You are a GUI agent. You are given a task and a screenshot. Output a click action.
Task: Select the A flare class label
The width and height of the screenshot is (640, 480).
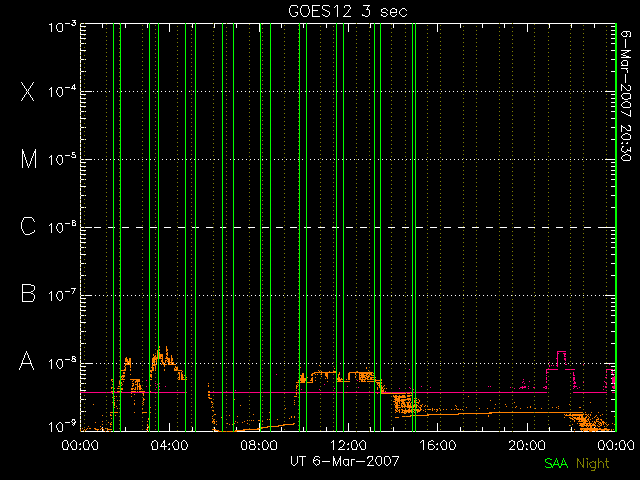(x=27, y=360)
